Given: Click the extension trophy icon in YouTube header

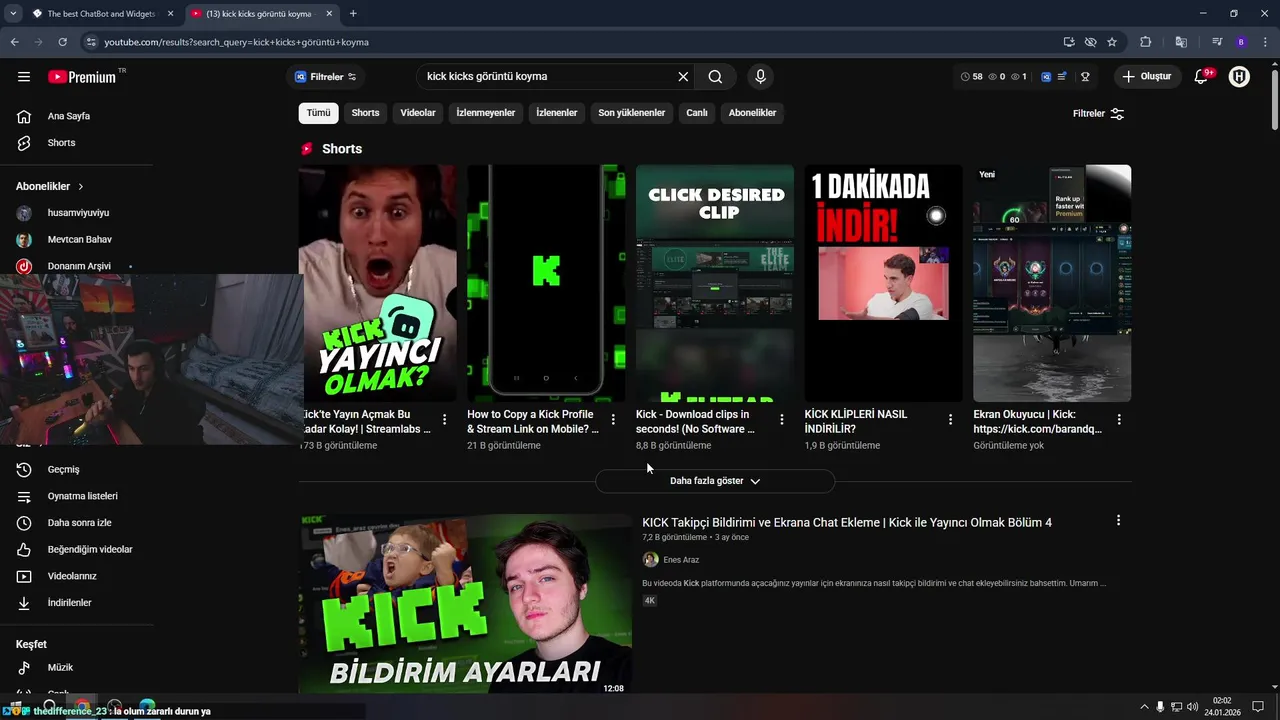Looking at the screenshot, I should tap(1085, 77).
